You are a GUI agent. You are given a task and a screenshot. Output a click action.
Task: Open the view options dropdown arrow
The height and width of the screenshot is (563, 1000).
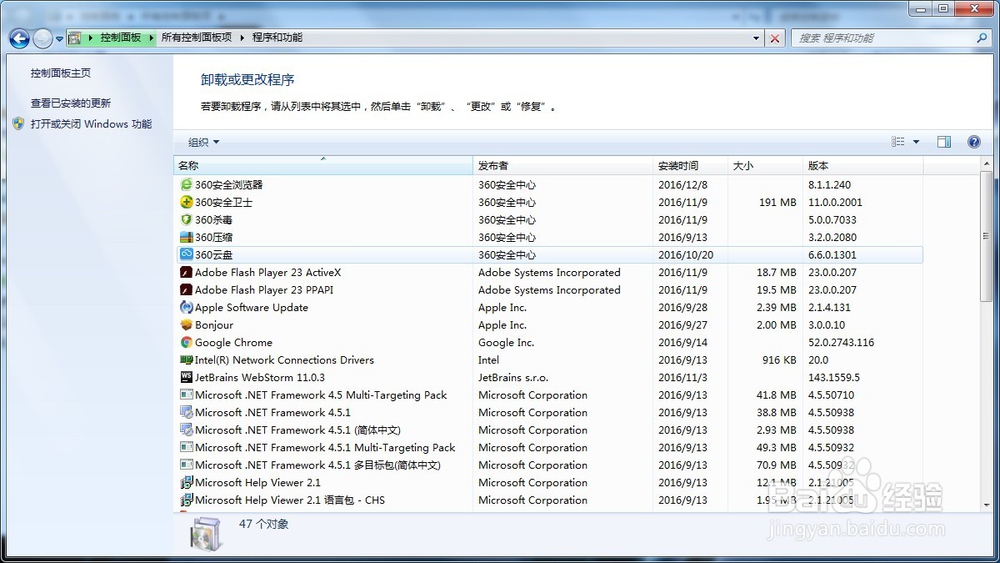[916, 142]
